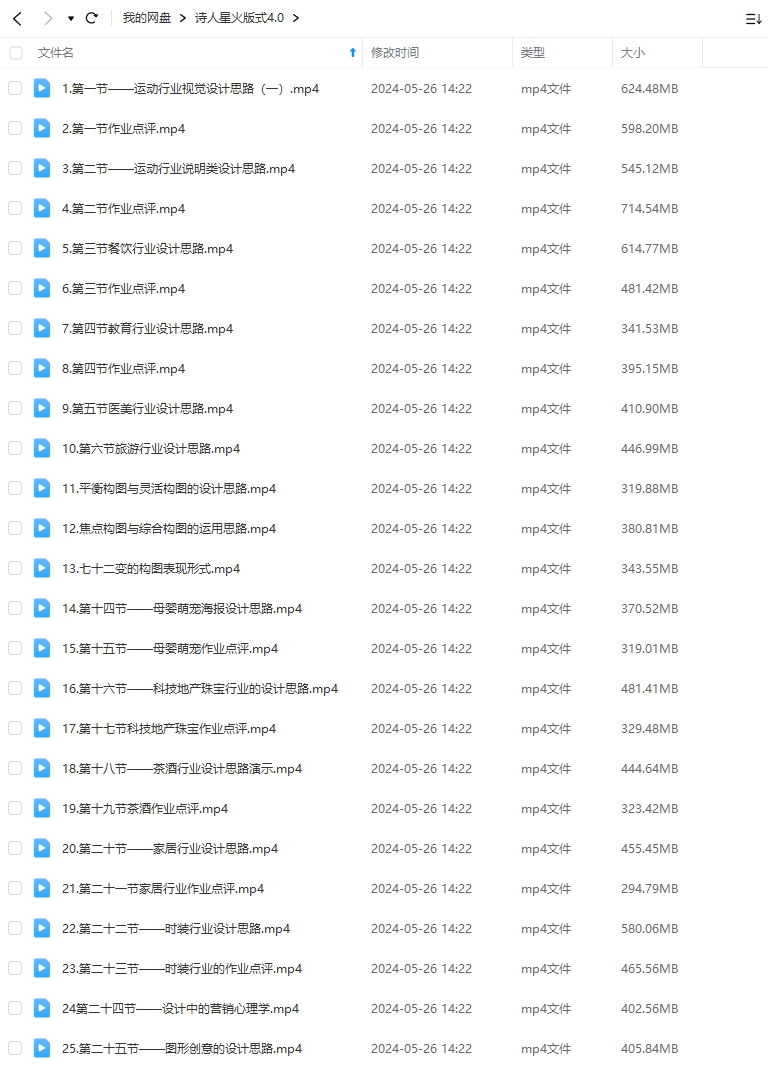Expand the navigation history dropdown triangle
Viewport: 768px width, 1071px height.
(70, 18)
